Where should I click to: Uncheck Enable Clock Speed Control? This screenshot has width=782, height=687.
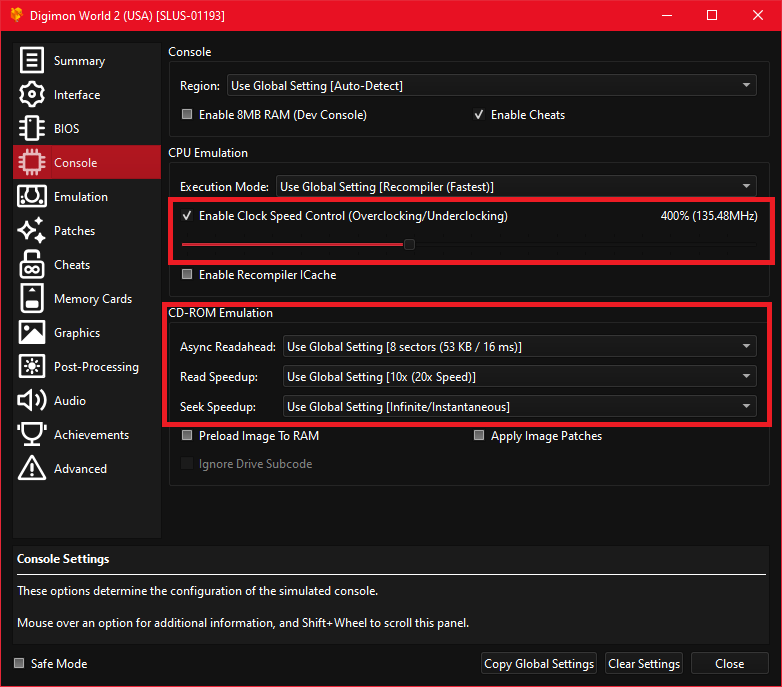tap(187, 215)
